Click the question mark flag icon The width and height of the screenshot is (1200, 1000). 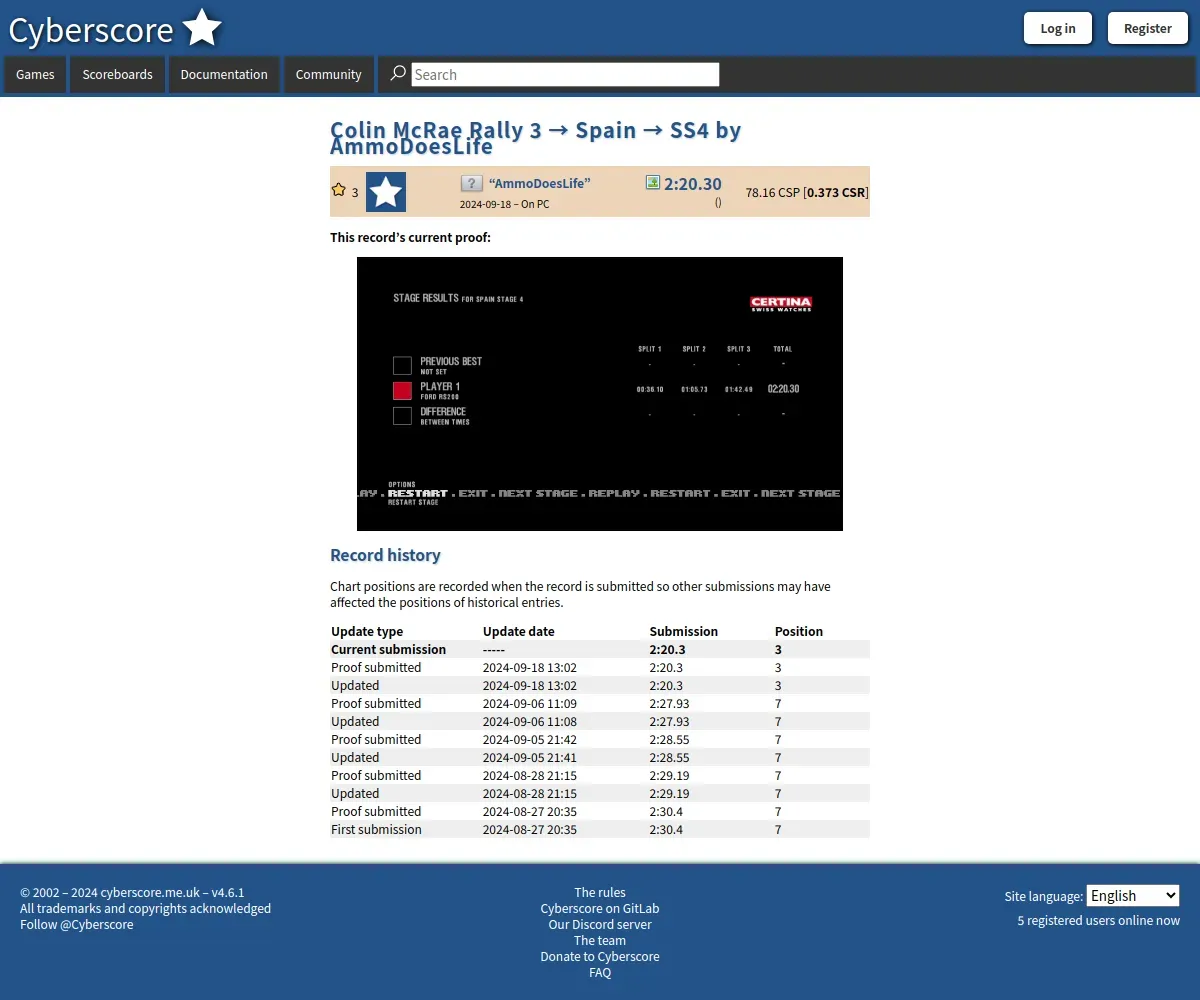(472, 184)
